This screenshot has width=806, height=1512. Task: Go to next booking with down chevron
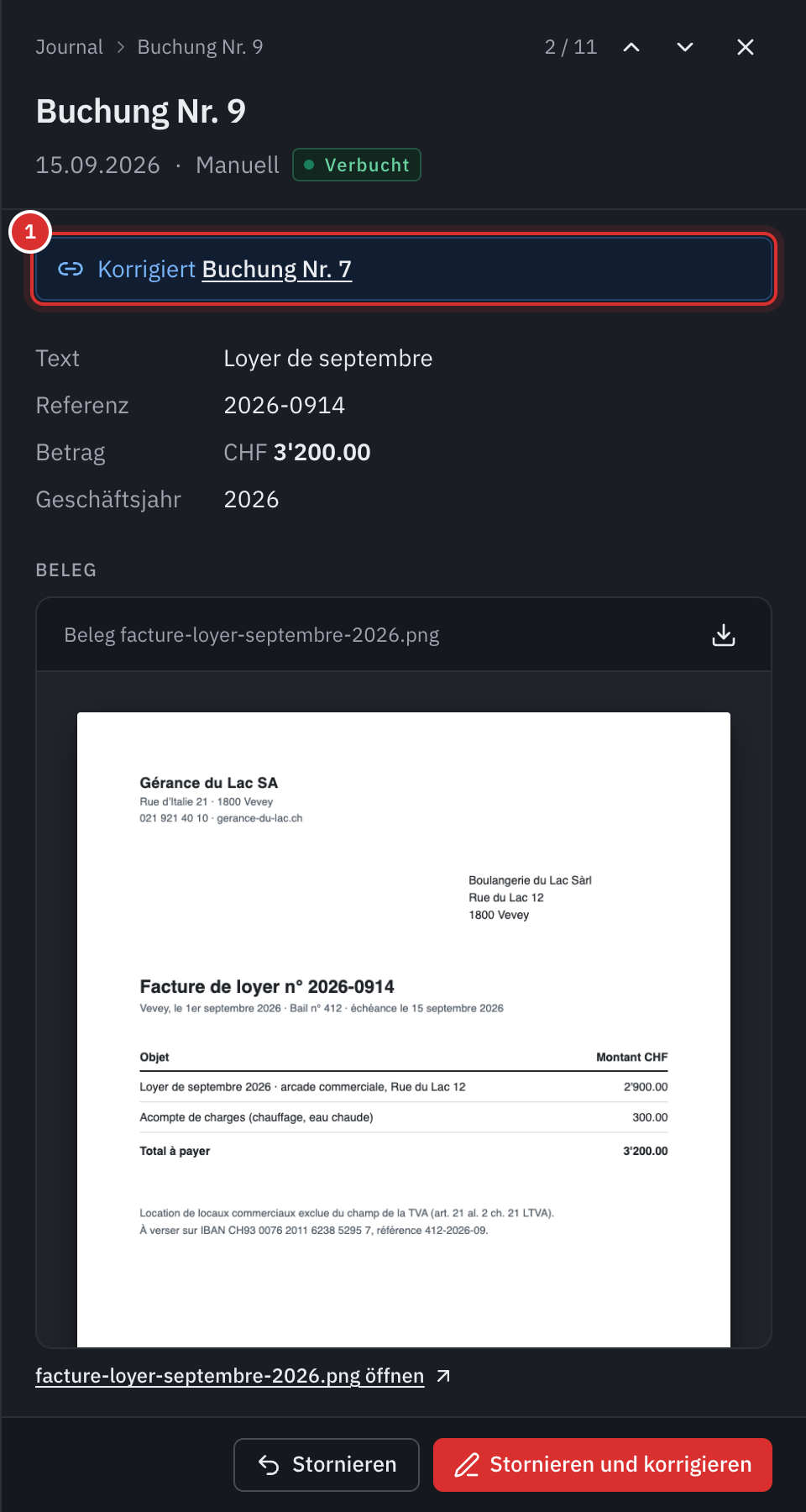pyautogui.click(x=685, y=47)
